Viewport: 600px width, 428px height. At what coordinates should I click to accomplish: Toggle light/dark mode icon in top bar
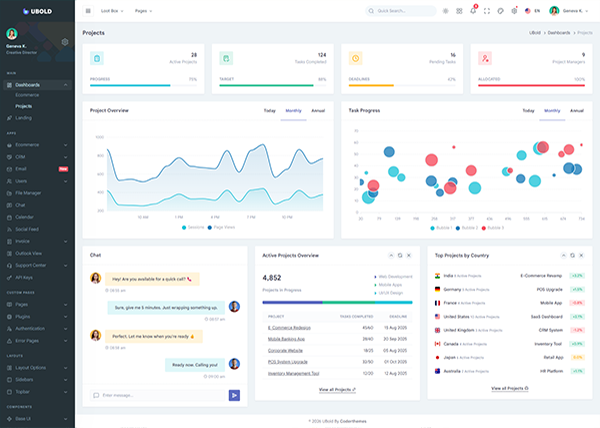point(445,11)
